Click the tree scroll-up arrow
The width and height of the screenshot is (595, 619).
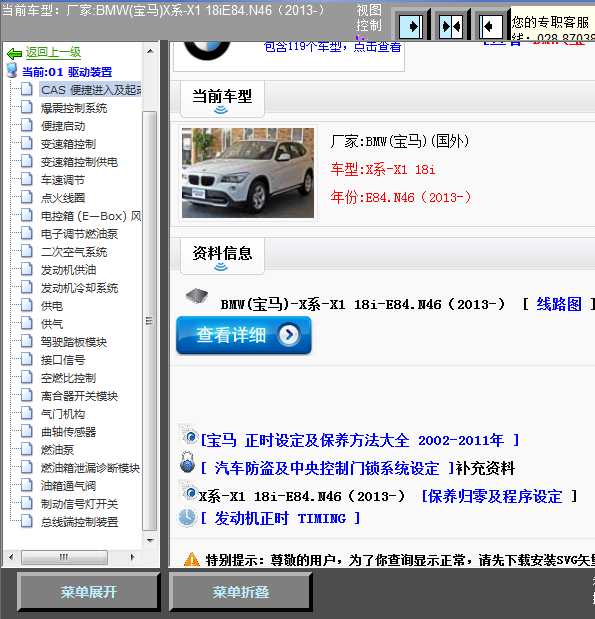tap(150, 51)
